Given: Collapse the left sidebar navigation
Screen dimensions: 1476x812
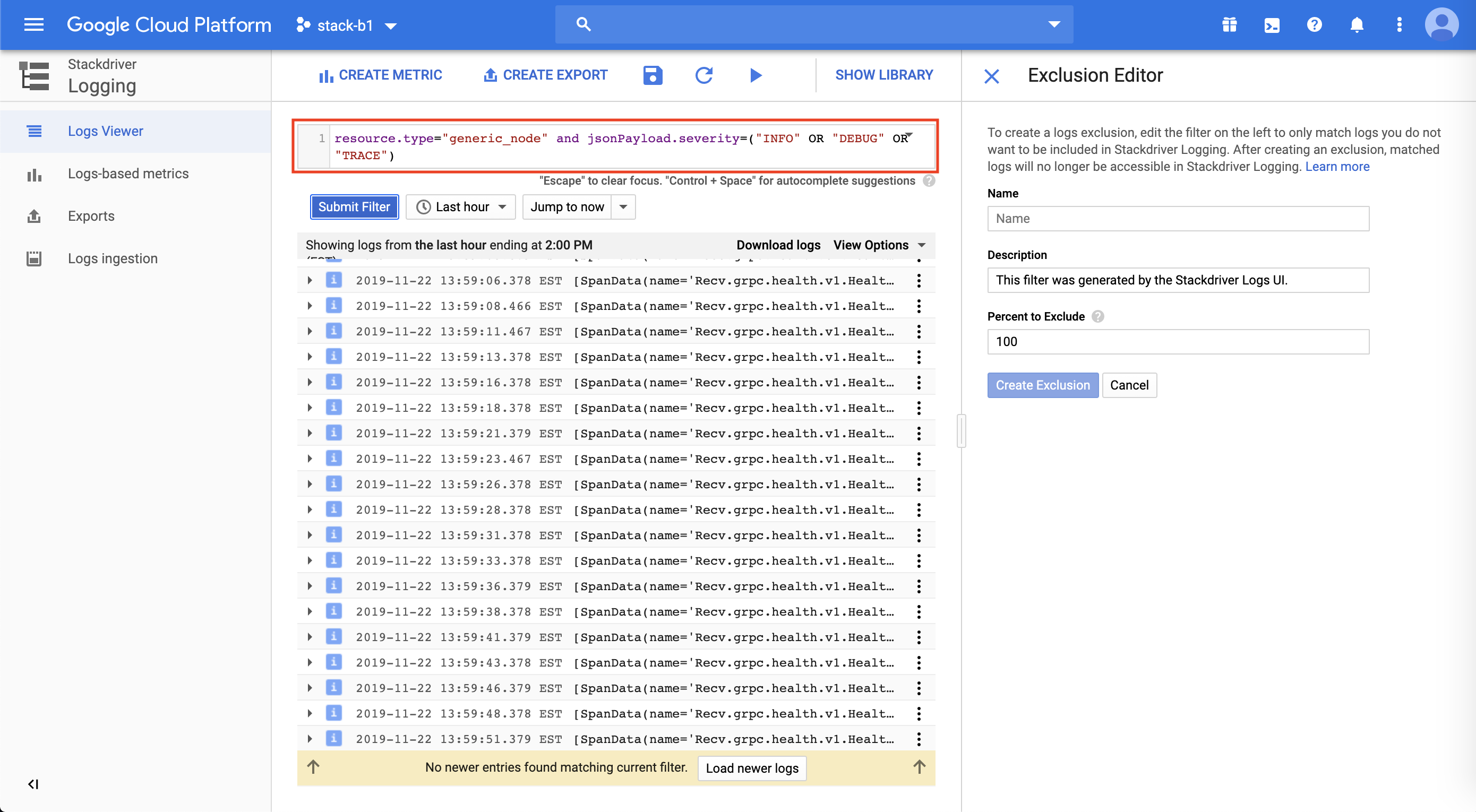Looking at the screenshot, I should (33, 784).
